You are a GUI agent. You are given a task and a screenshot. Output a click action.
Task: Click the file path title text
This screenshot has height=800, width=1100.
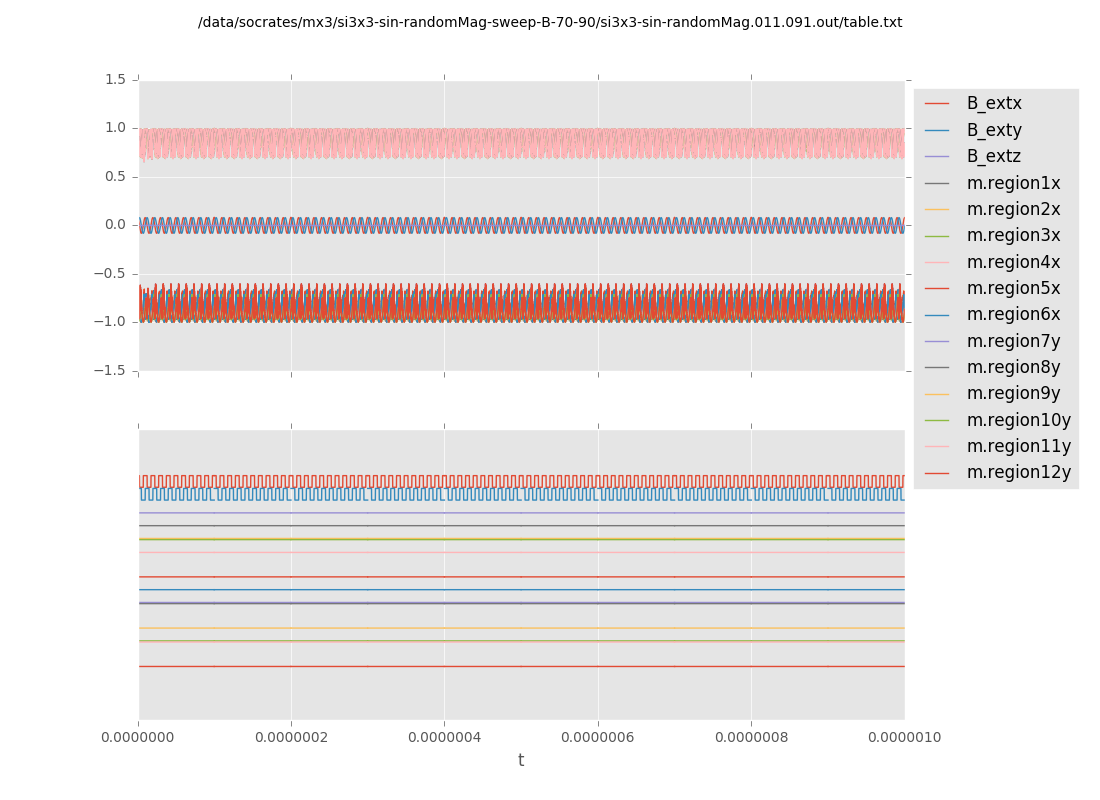click(x=550, y=22)
